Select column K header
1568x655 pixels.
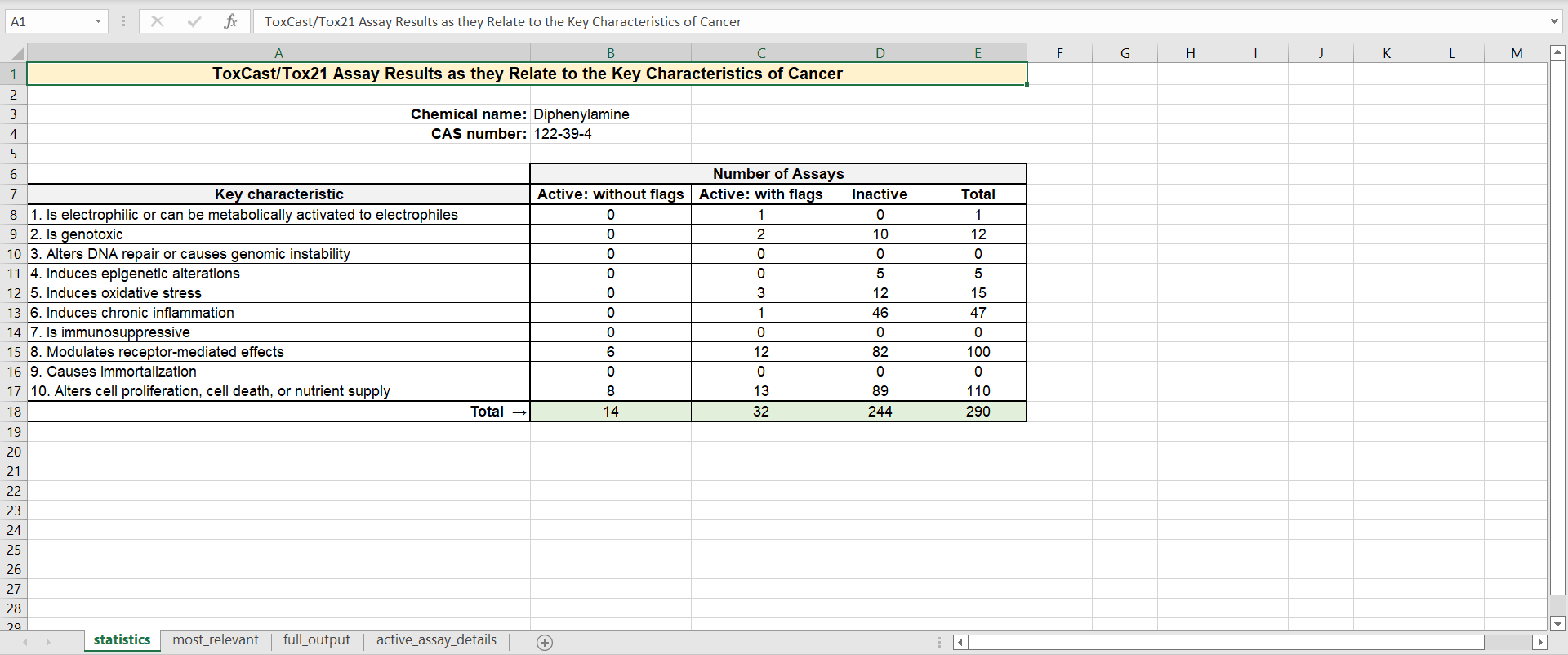coord(1387,53)
